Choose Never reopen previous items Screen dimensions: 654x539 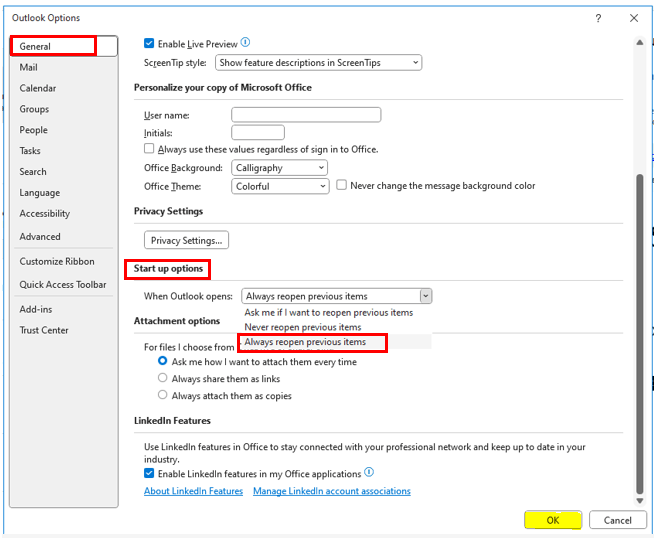(x=303, y=327)
